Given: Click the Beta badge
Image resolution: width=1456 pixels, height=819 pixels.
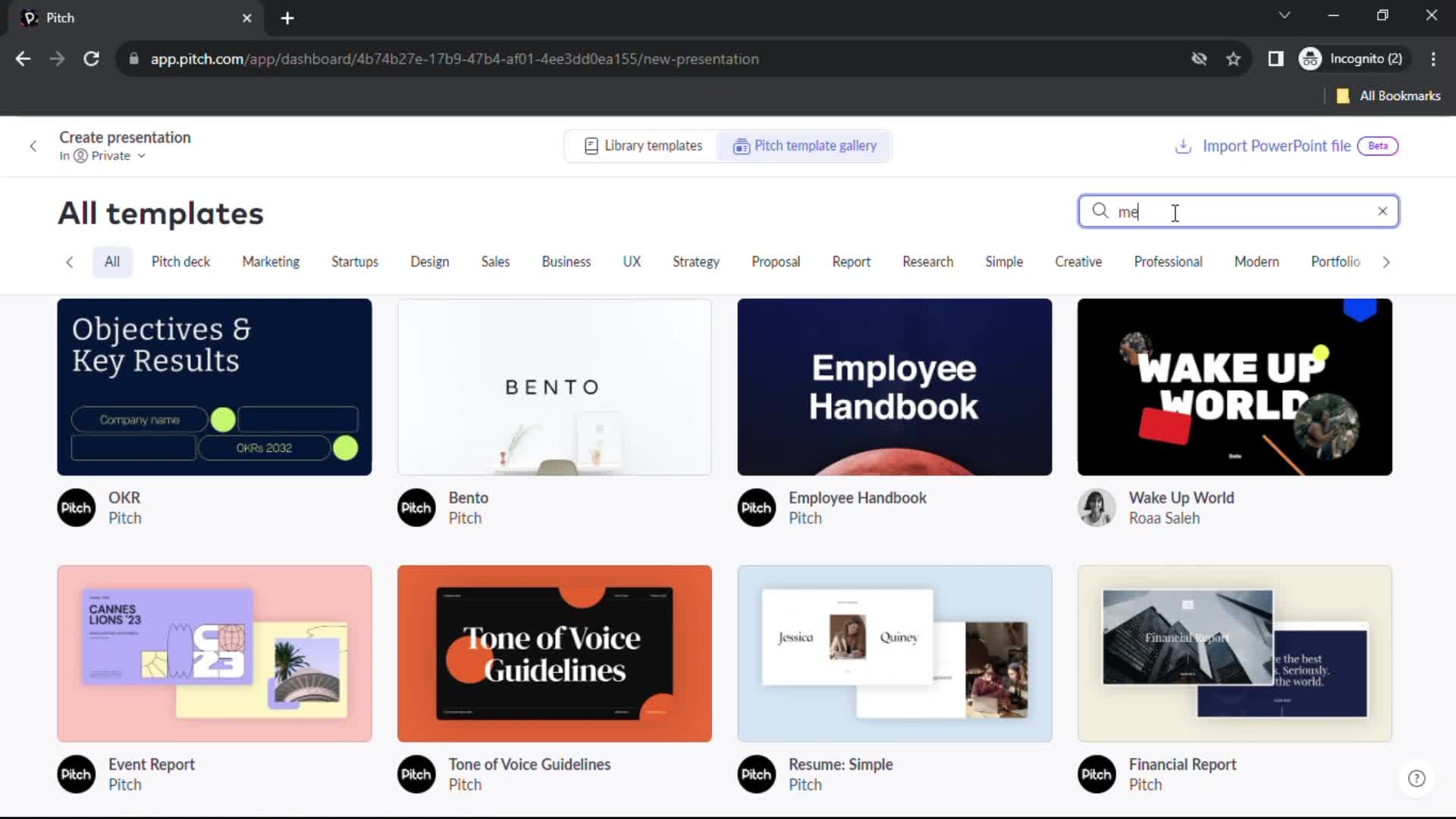Looking at the screenshot, I should (x=1378, y=146).
